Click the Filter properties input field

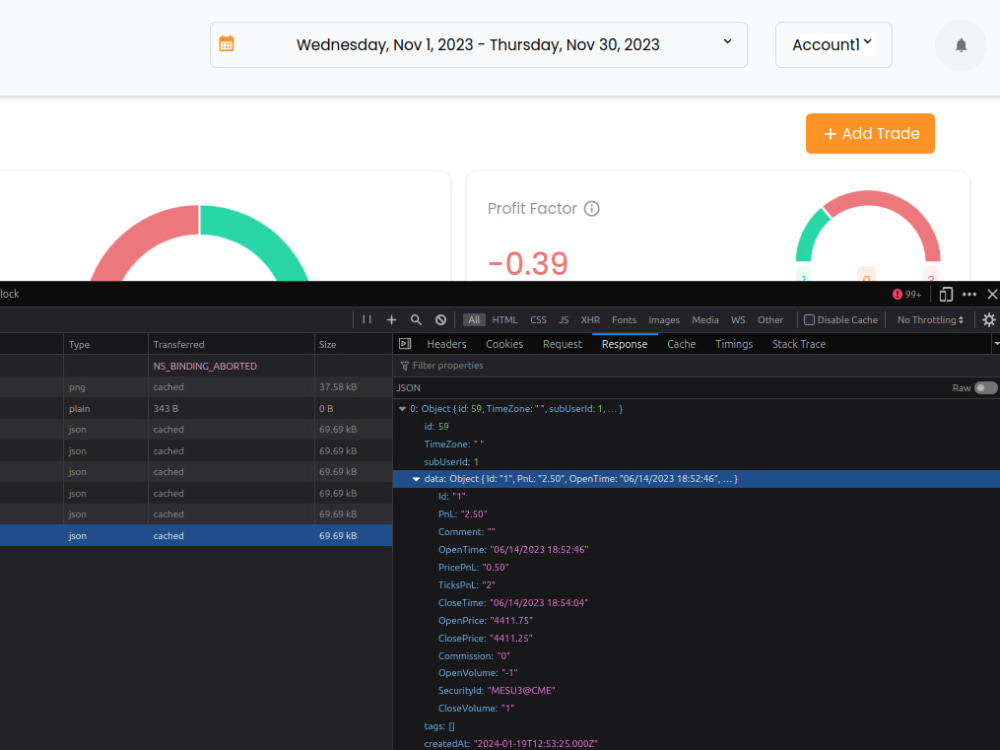coord(695,365)
